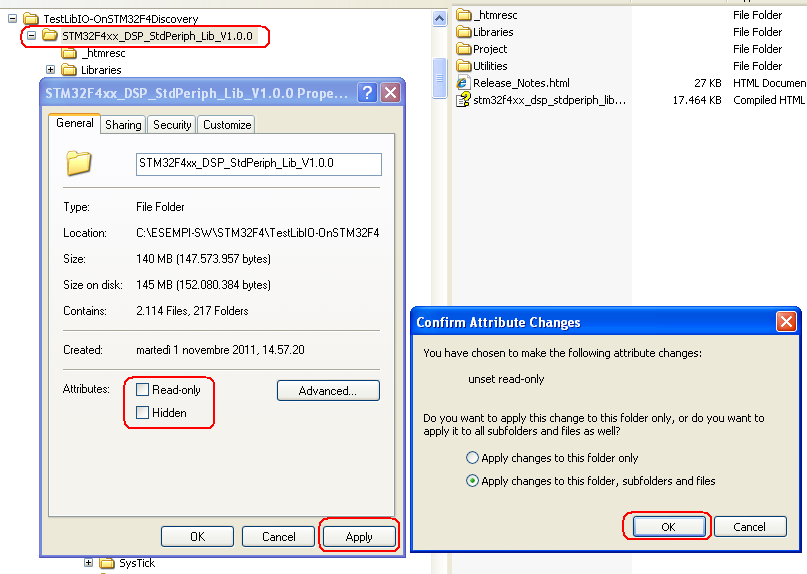Click the folder name input field
Viewport: 807px width, 574px height.
coord(258,164)
